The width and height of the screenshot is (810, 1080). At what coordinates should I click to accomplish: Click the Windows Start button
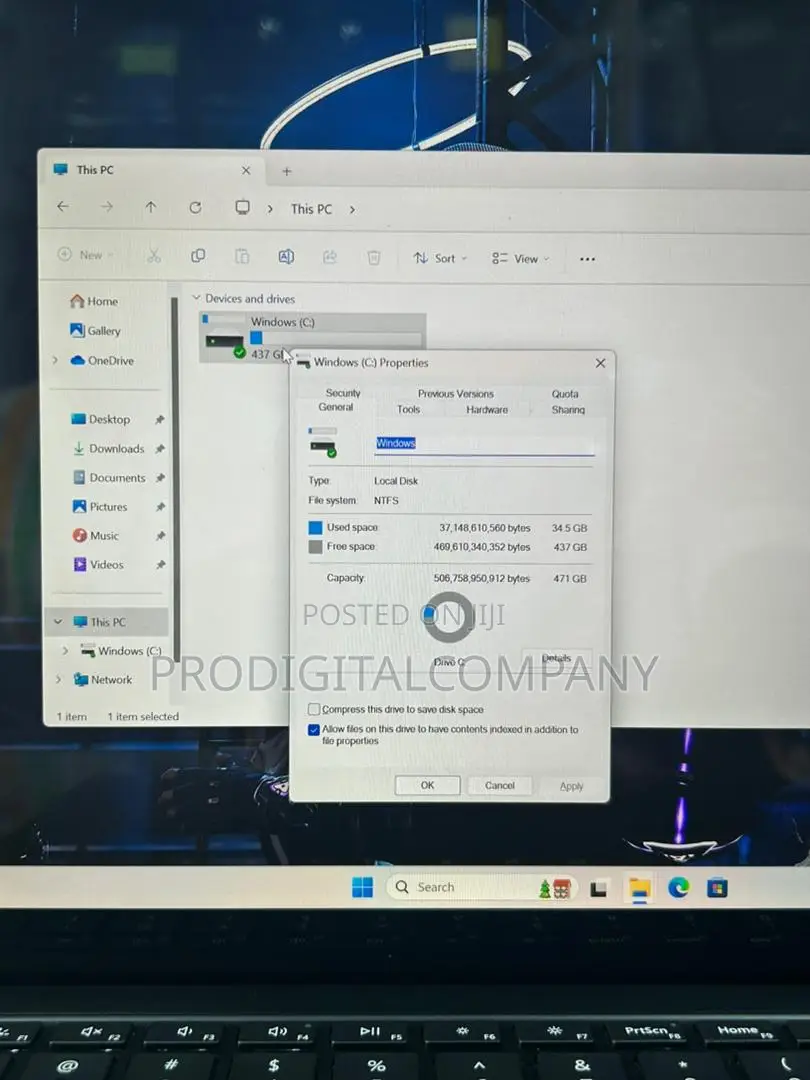pos(362,887)
